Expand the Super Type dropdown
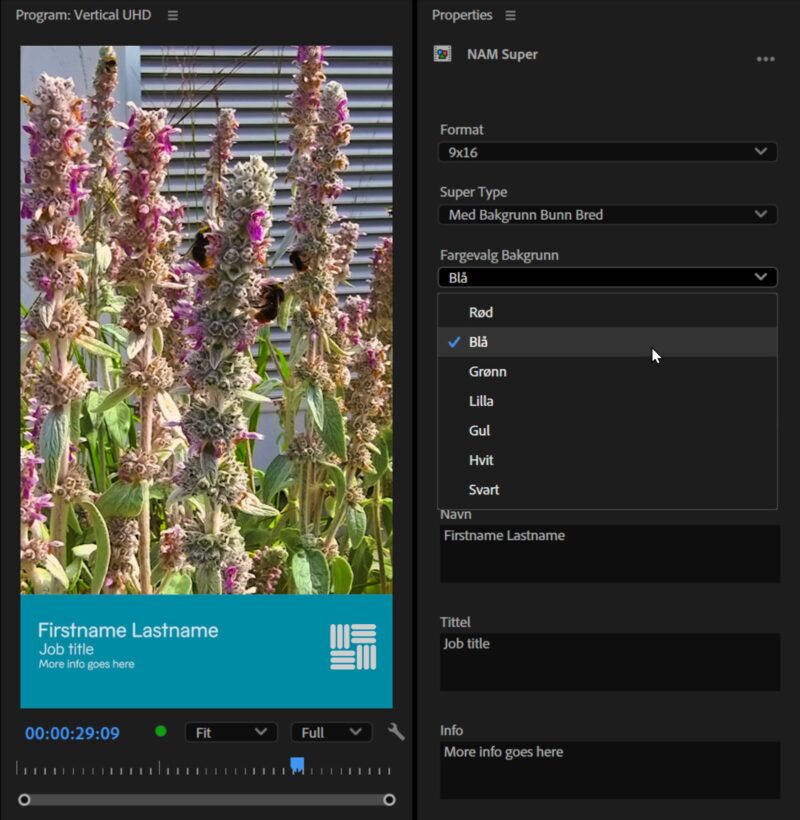The width and height of the screenshot is (800, 820). tap(607, 214)
